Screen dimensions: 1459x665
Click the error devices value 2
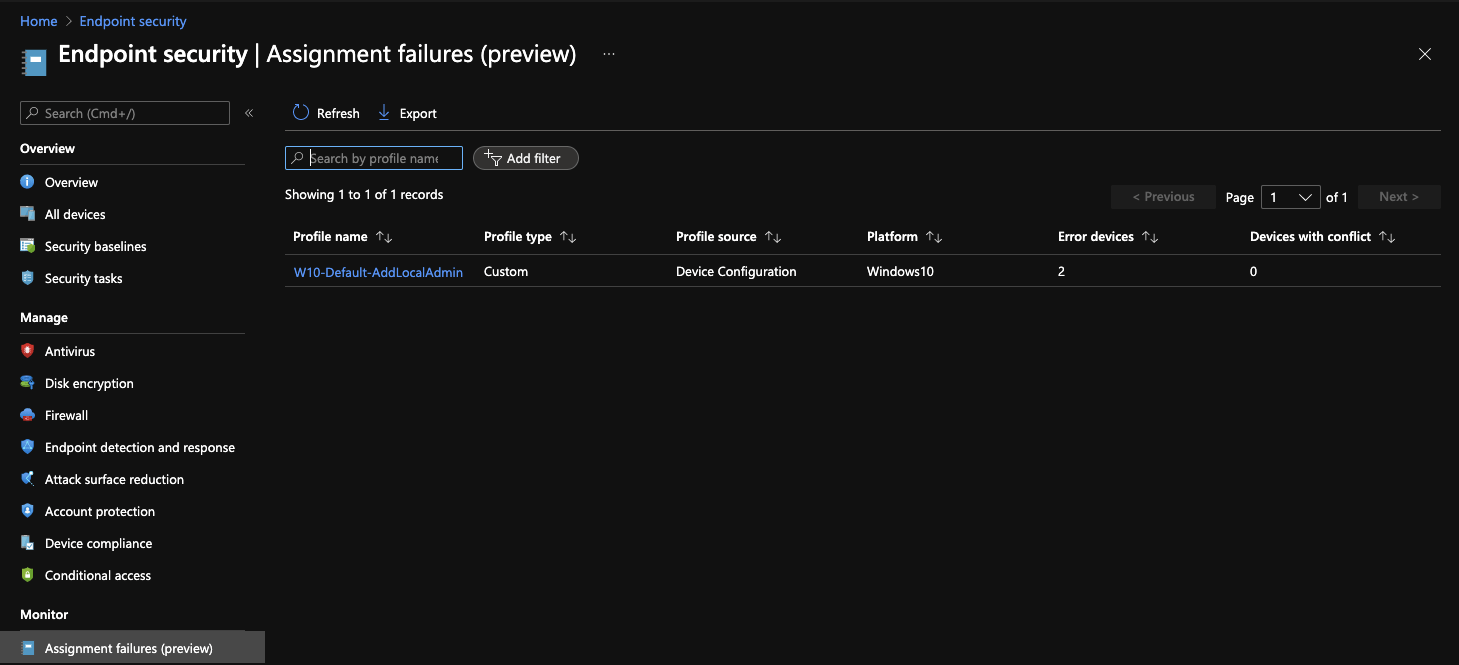tap(1062, 271)
